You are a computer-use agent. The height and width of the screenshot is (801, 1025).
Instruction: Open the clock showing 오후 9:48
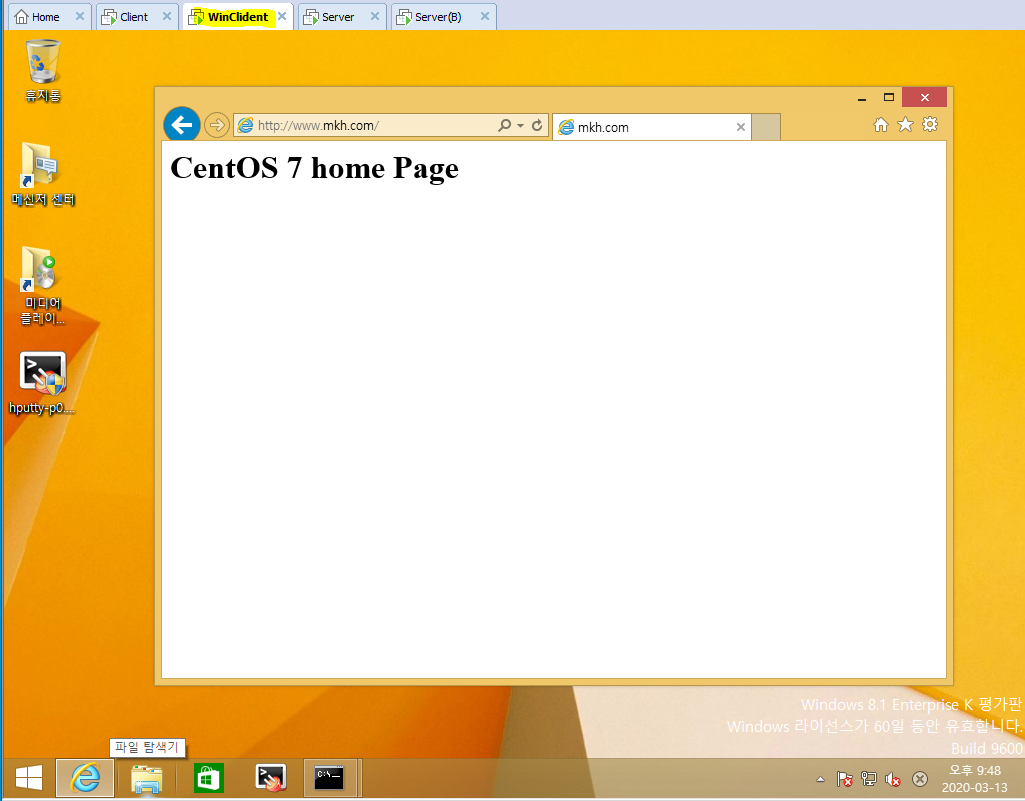pyautogui.click(x=975, y=779)
